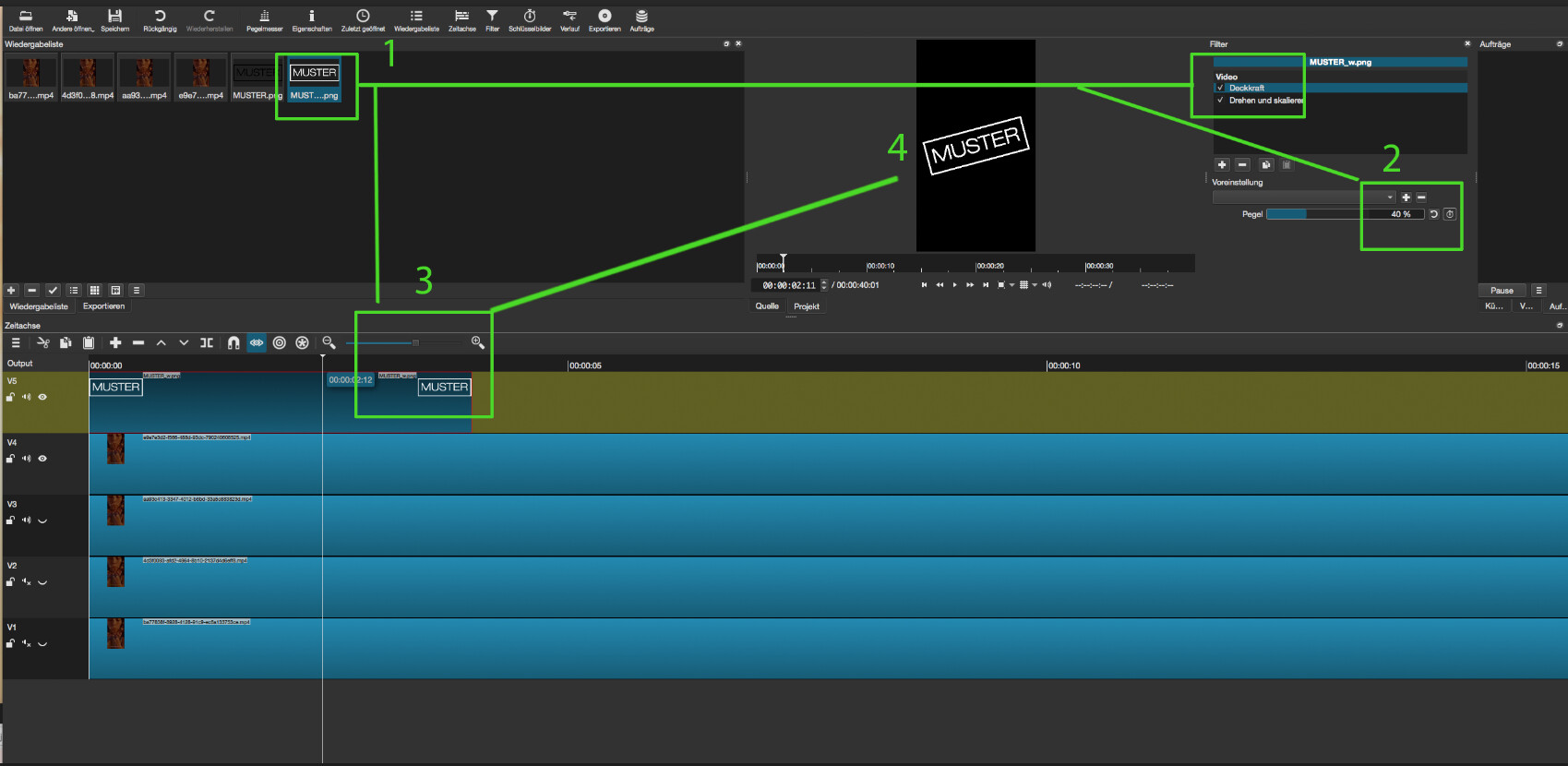Image resolution: width=1568 pixels, height=766 pixels.
Task: Copy clip with timeline copy icon
Action: (x=66, y=342)
